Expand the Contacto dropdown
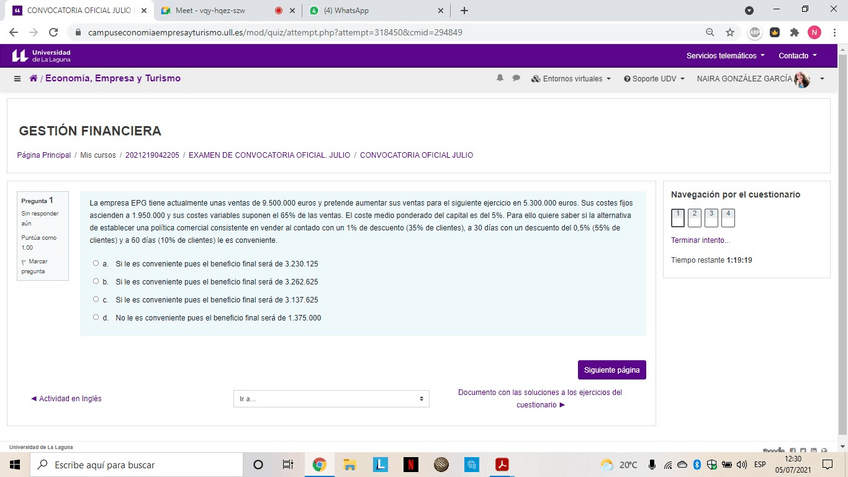 (797, 56)
